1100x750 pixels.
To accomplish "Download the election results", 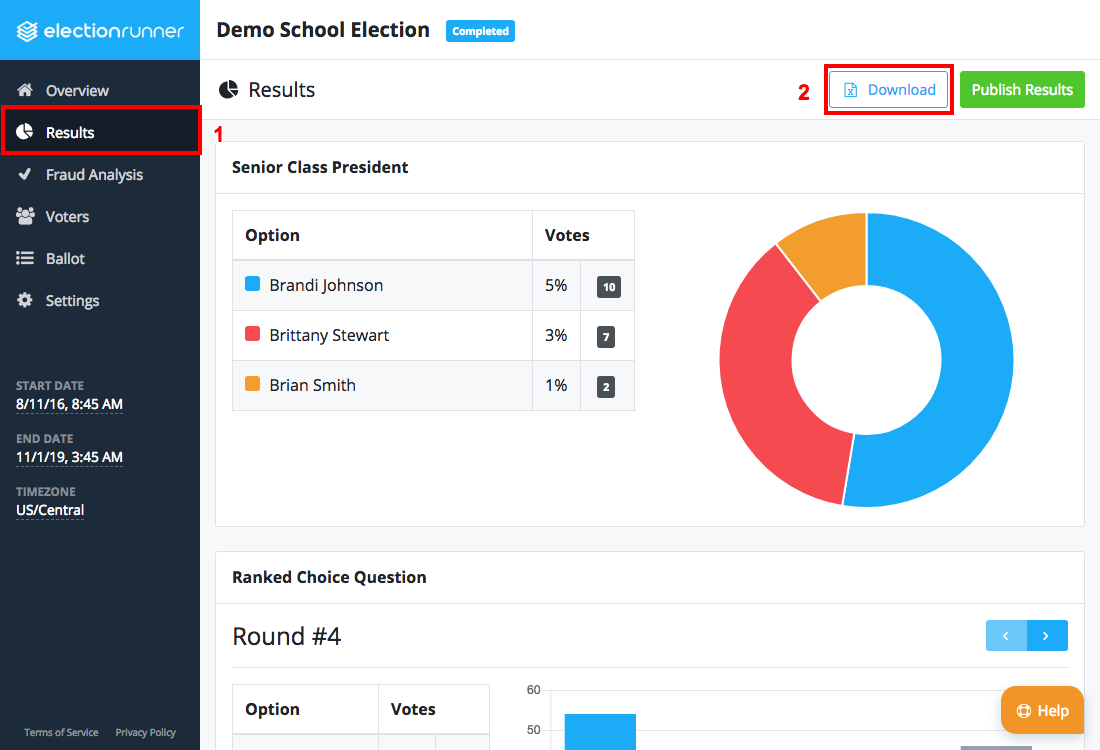I will (x=888, y=89).
